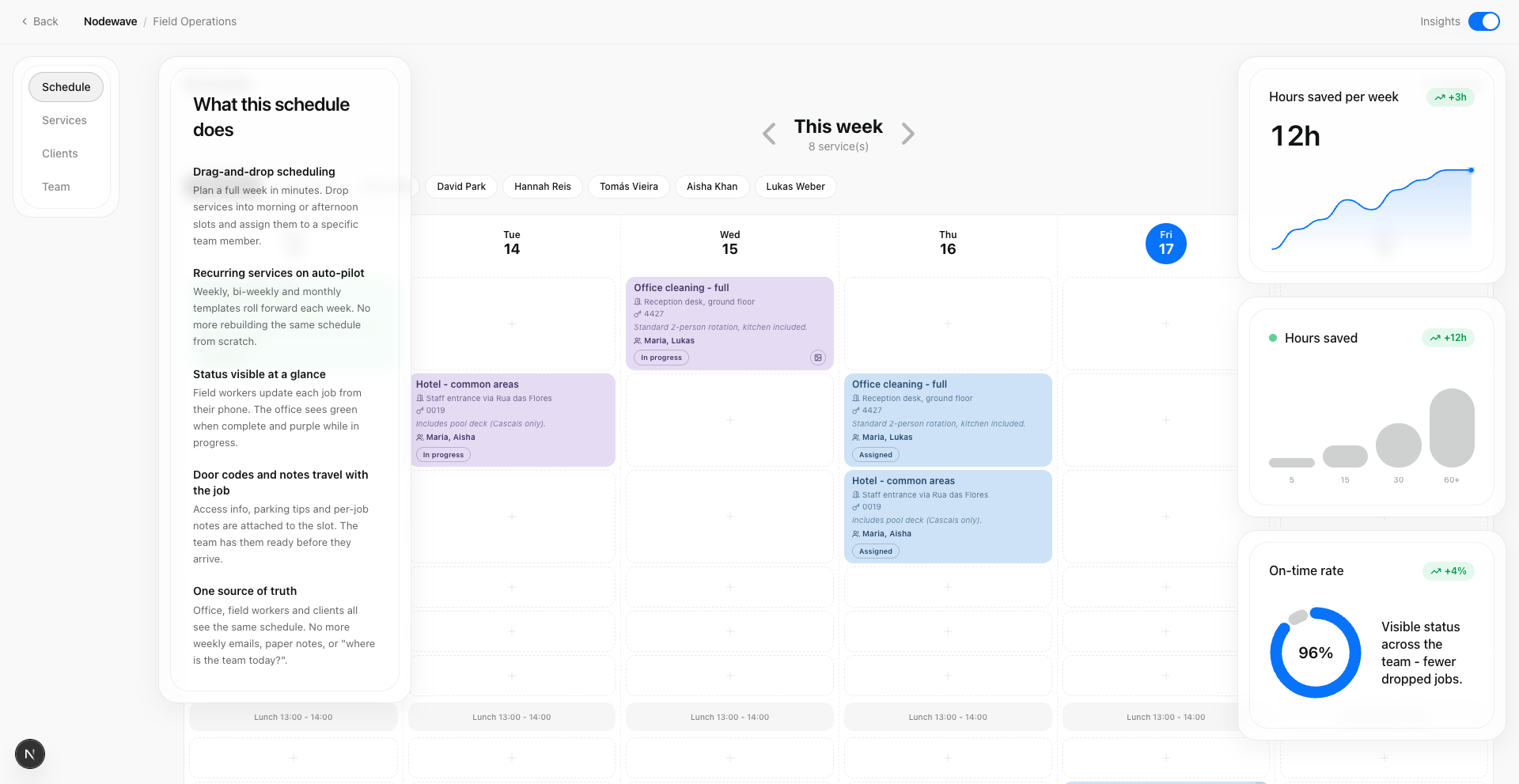Image resolution: width=1519 pixels, height=784 pixels.
Task: Click the round N logo button
Action: 30,754
